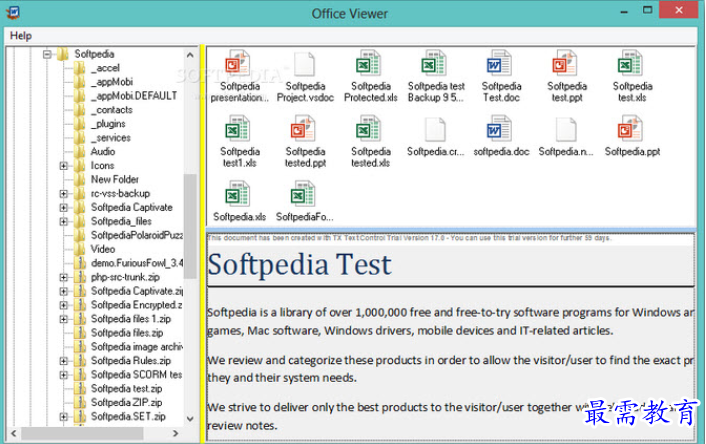The height and width of the screenshot is (444, 706).
Task: Select demo.FuriousFowl_3.4 archive
Action: click(x=137, y=263)
